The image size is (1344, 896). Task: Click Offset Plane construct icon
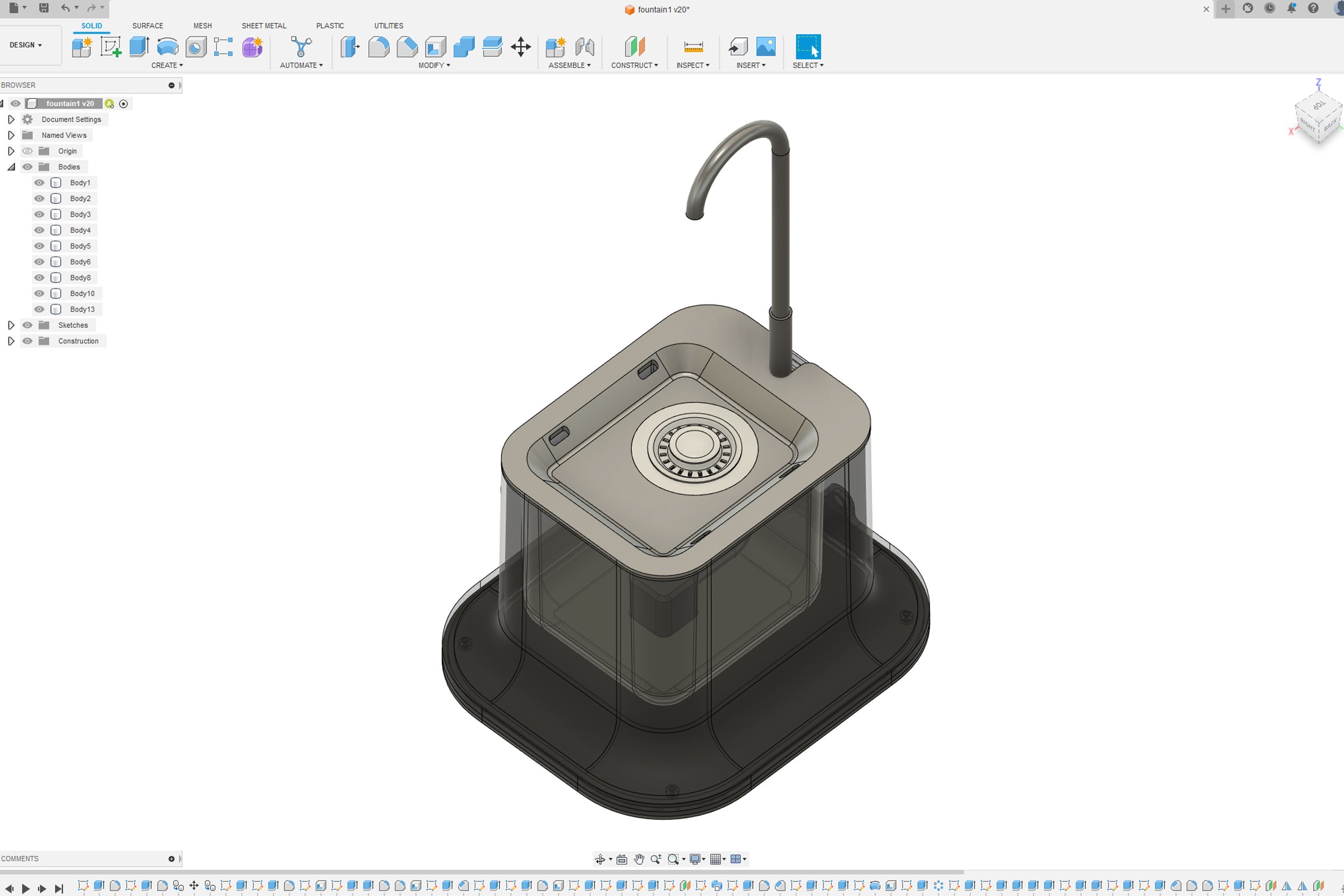(634, 47)
